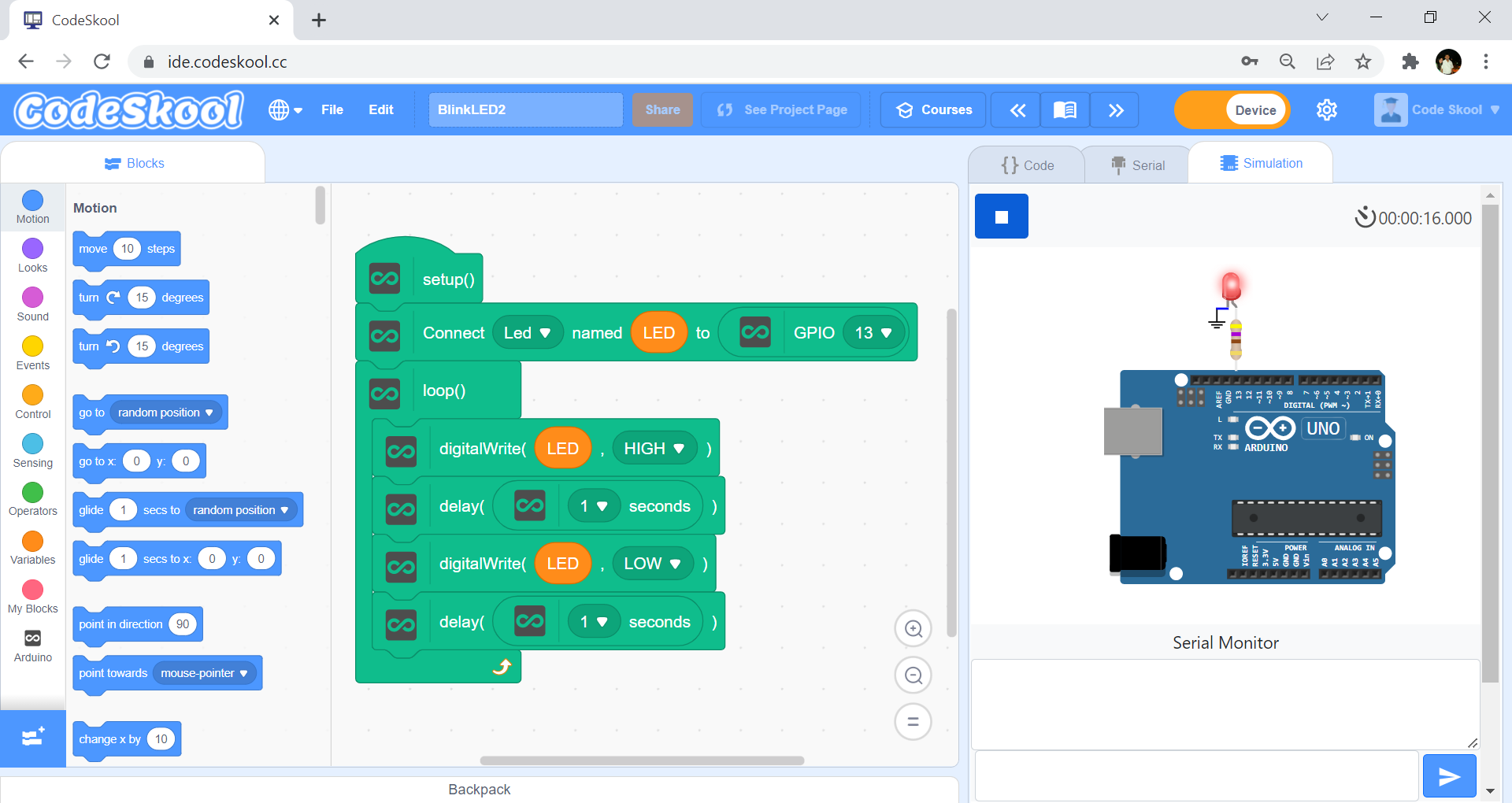
Task: Send a message in the Serial Monitor
Action: click(1450, 776)
